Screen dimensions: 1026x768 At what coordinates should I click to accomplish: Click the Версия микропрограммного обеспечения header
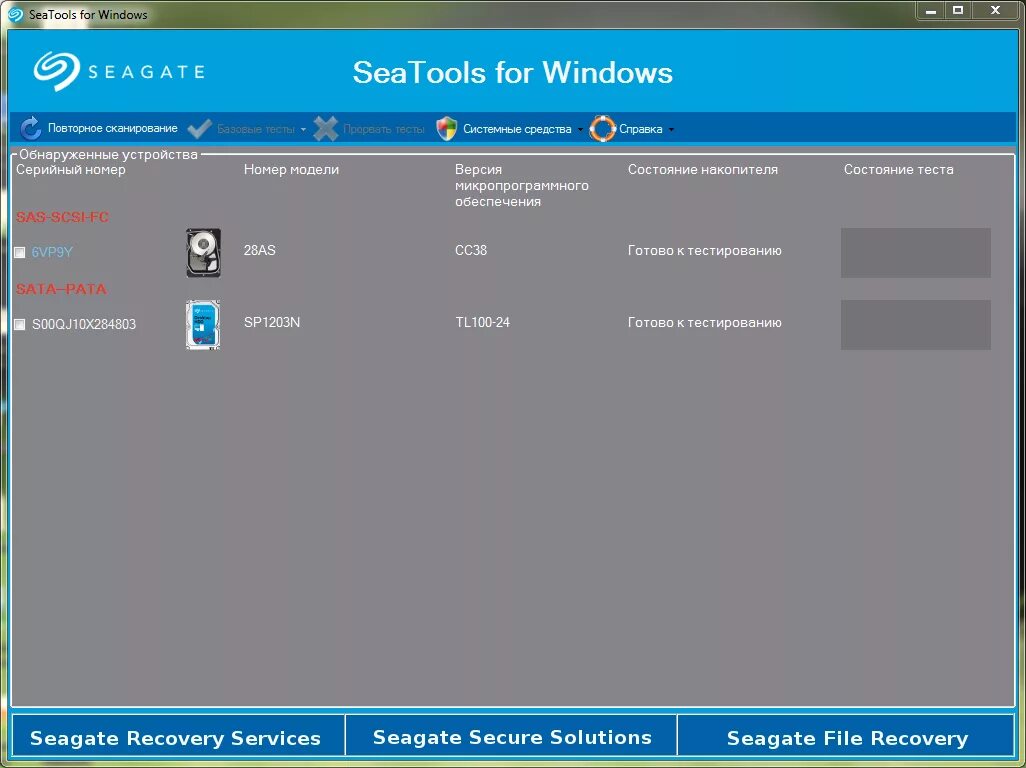point(522,185)
